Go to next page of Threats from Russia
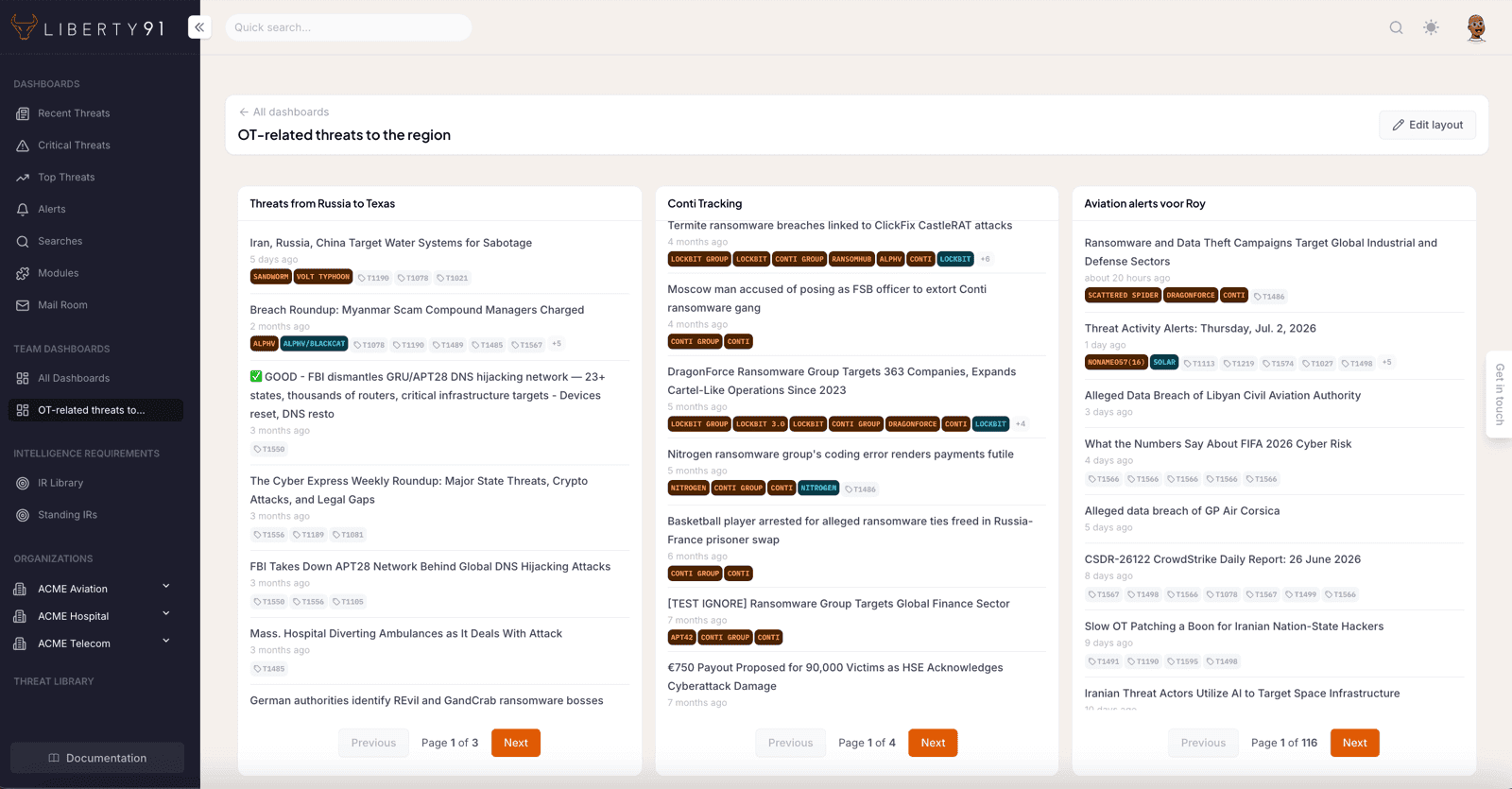Viewport: 1512px width, 789px height. (x=516, y=743)
